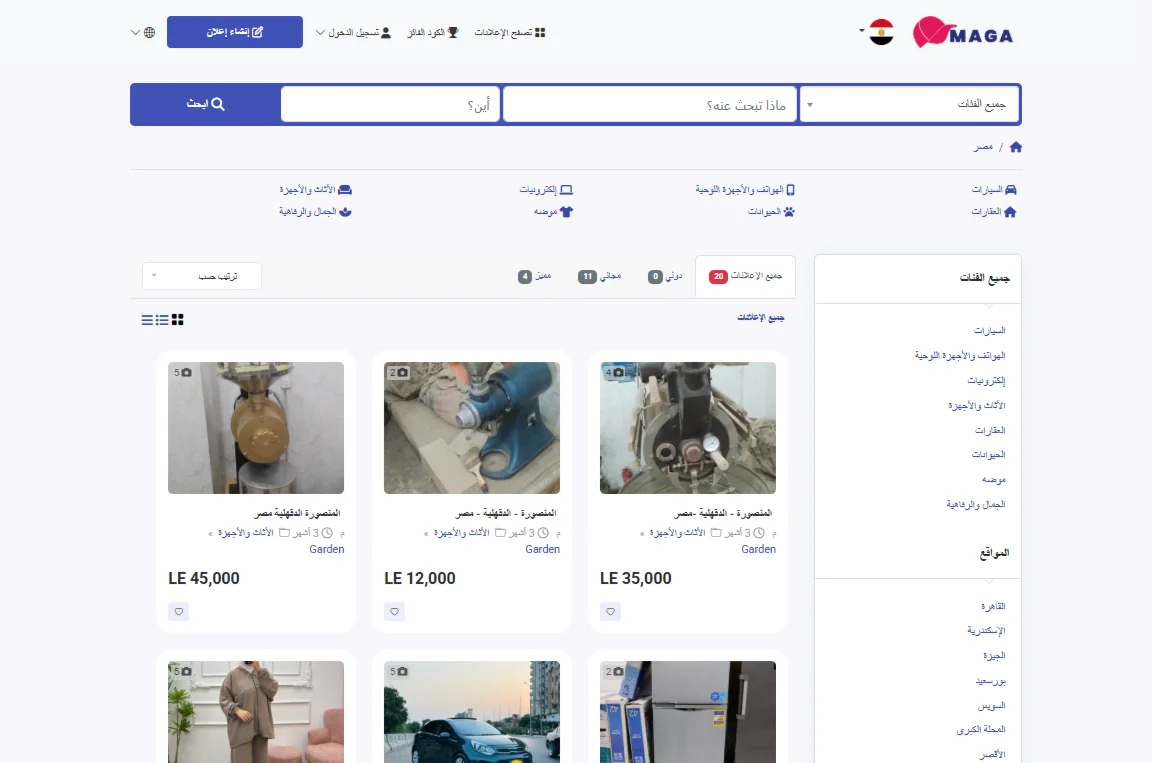Click the home icon in the breadcrumb
This screenshot has width=1152, height=763.
pos(1016,147)
